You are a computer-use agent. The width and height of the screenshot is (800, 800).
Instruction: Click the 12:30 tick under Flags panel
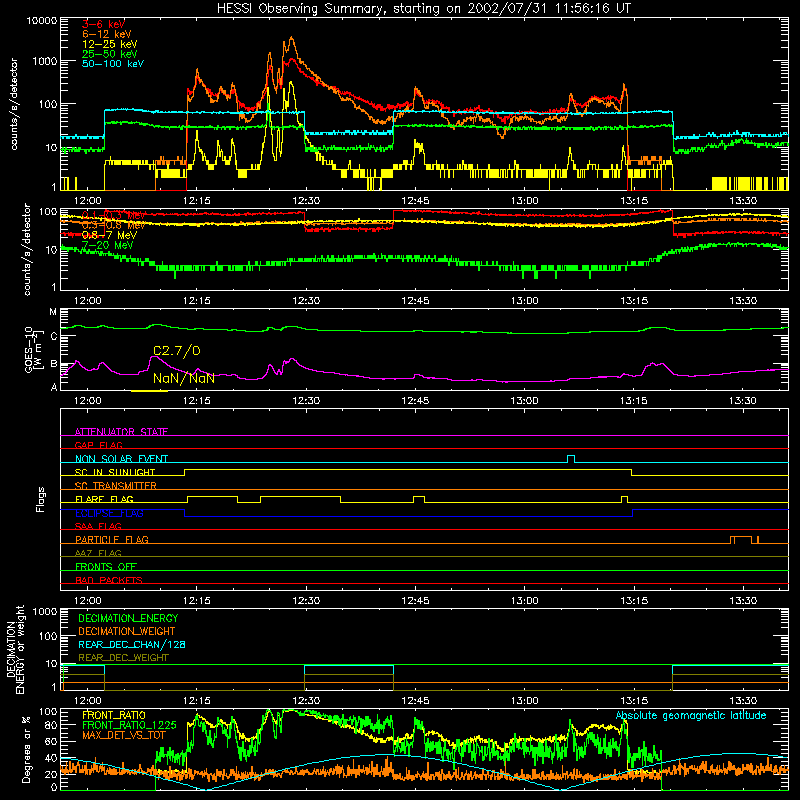tap(306, 601)
